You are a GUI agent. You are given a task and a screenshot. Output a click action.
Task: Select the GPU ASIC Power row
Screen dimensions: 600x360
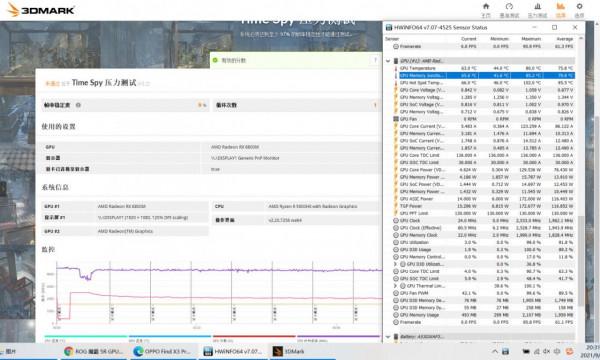484,199
